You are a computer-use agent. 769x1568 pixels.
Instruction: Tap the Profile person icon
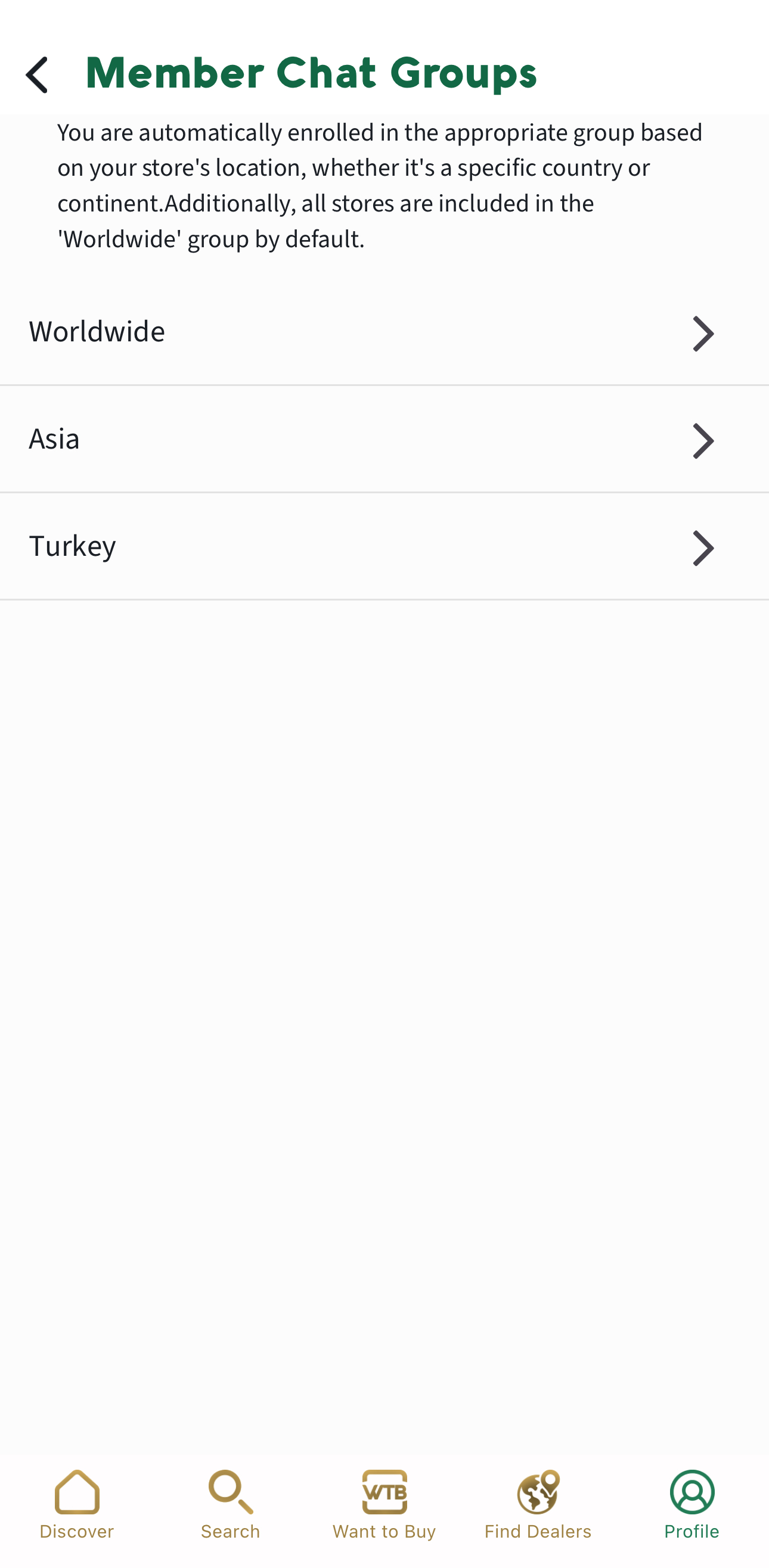[x=692, y=1492]
